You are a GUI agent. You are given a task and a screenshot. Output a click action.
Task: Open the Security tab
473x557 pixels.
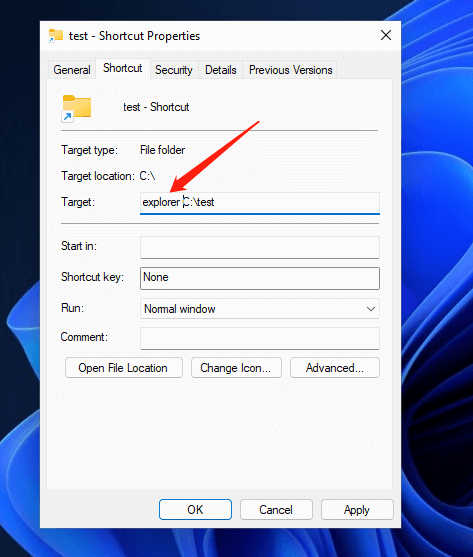point(174,70)
